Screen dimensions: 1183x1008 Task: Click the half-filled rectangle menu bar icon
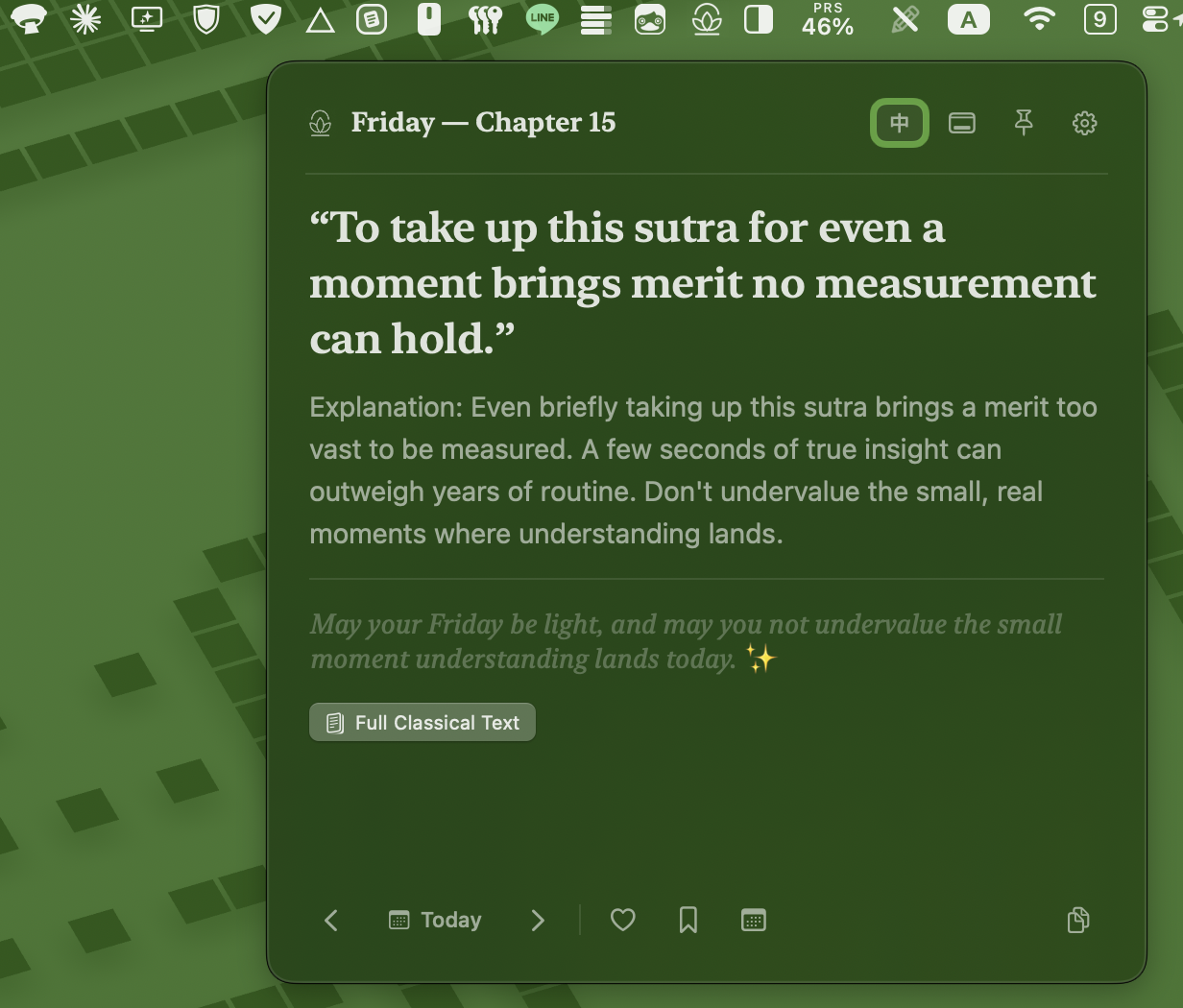point(759,19)
